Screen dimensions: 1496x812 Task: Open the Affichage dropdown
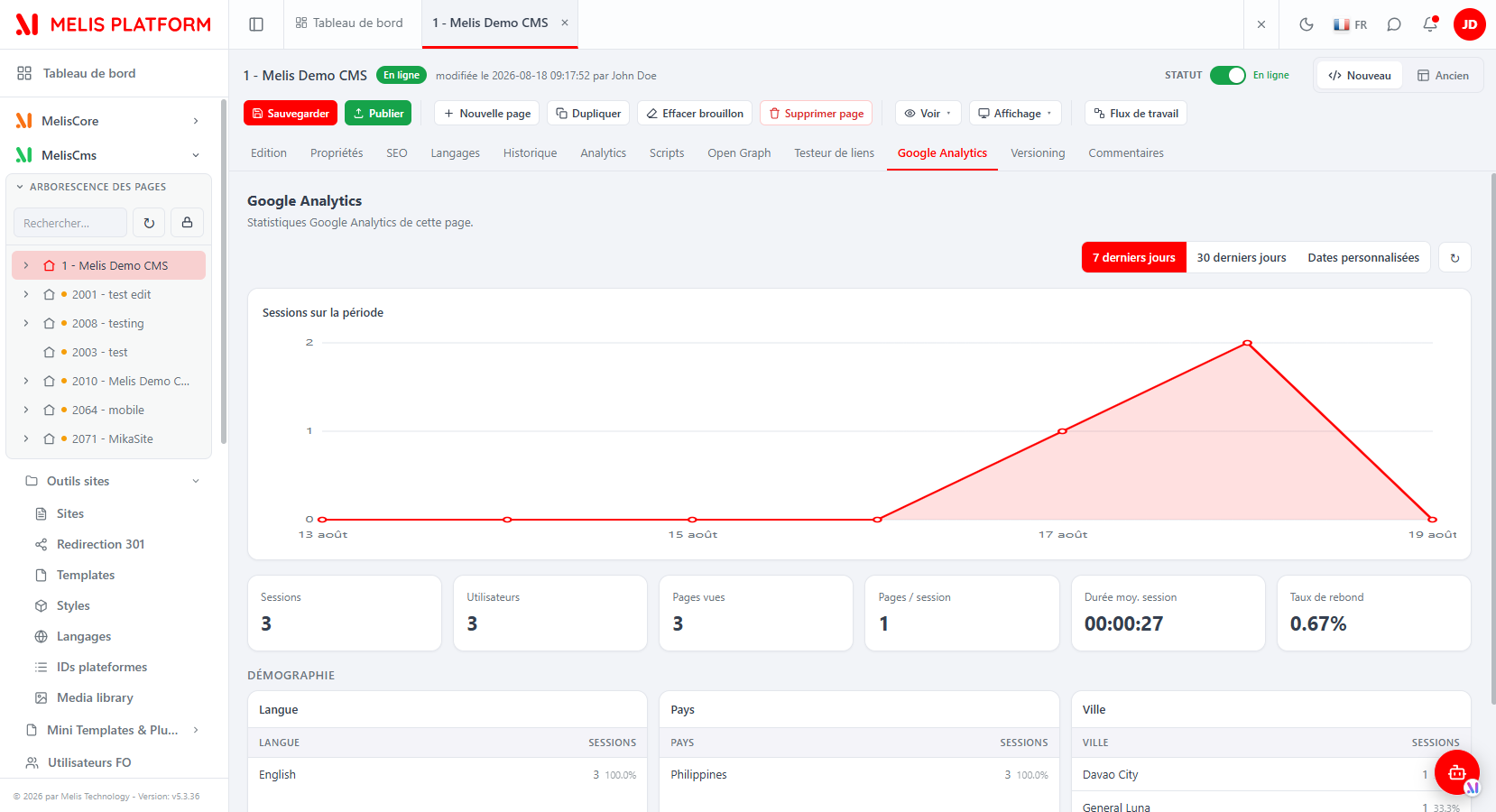(x=1015, y=114)
